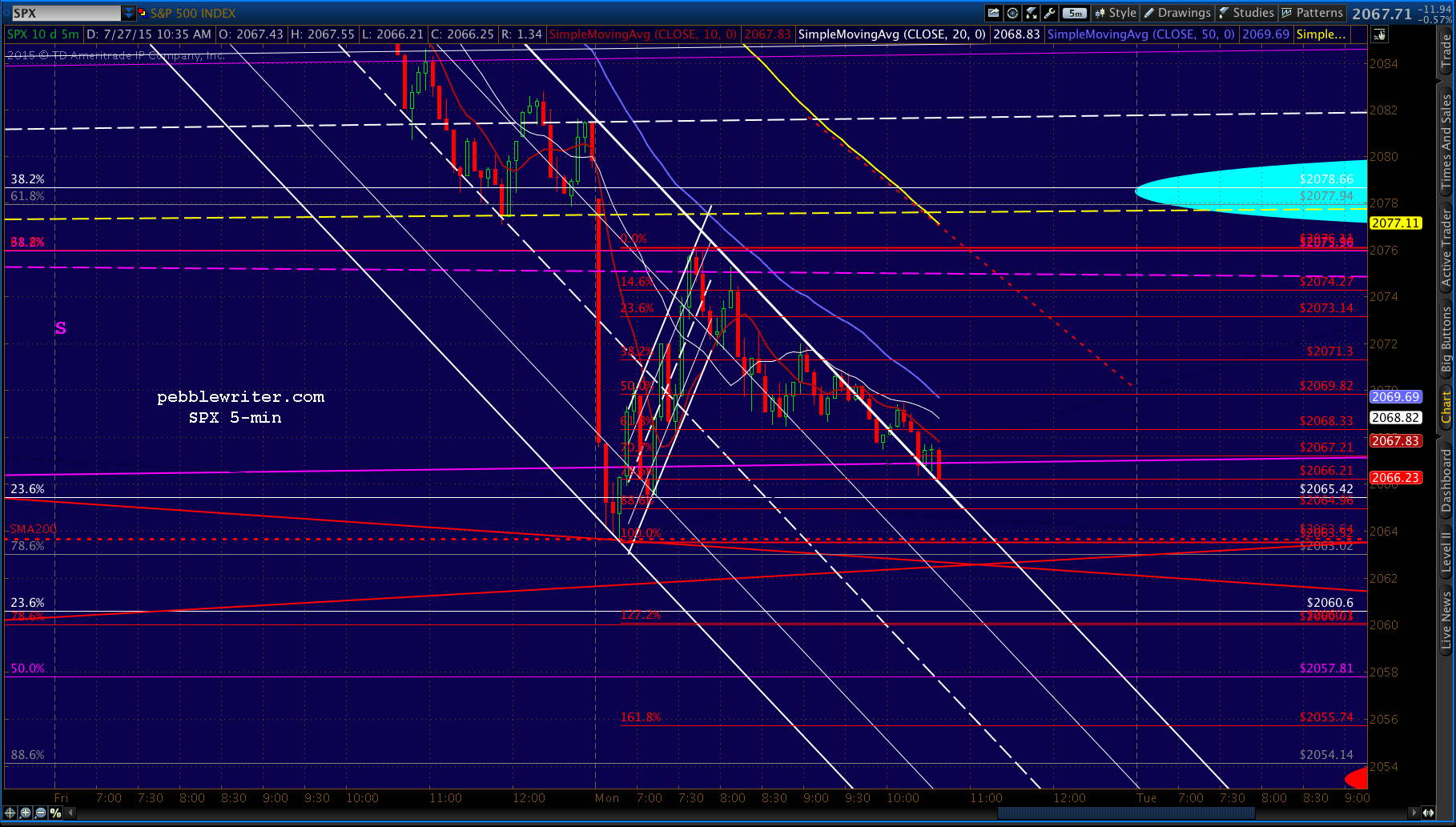Screen dimensions: 1456x827
Task: Click the $2055.74 price level label
Action: click(1326, 717)
